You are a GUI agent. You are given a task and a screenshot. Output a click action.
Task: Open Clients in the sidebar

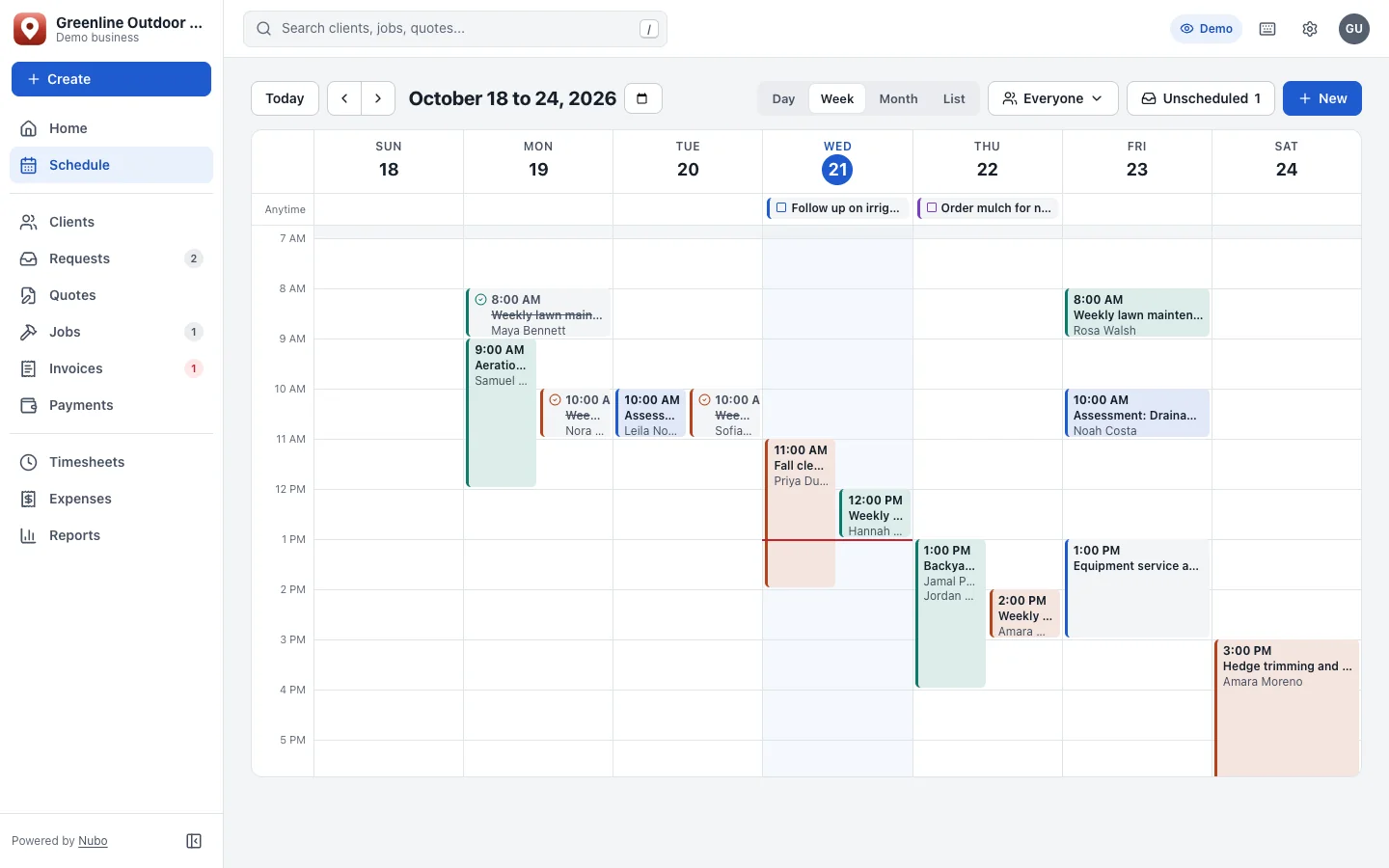[111, 222]
